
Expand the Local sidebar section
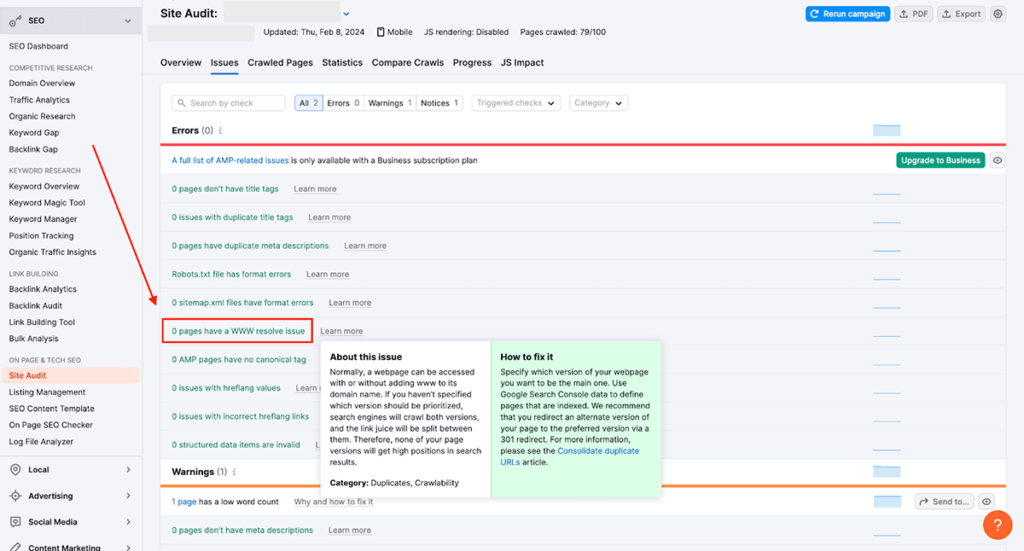point(128,469)
